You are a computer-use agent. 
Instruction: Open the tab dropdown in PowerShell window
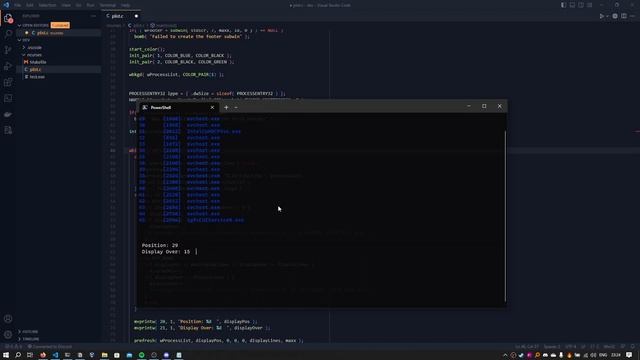(x=236, y=107)
